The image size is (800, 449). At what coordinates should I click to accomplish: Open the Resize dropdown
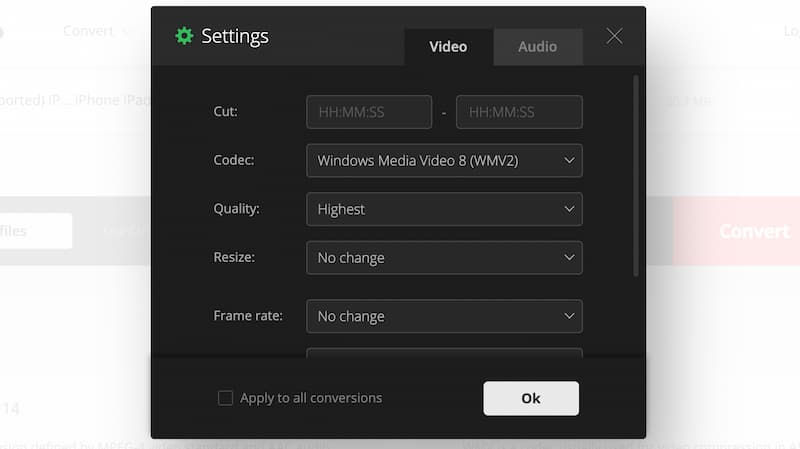coord(444,257)
